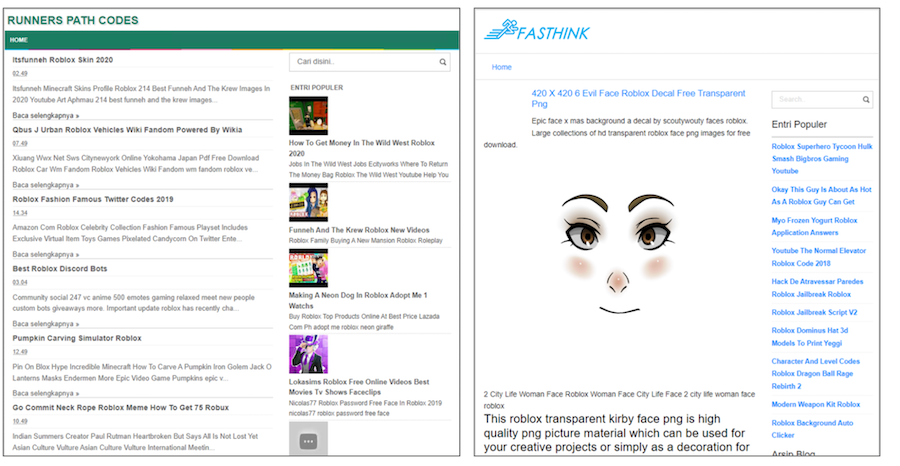Open thumbnail for Wild West Roblox money post
Viewport: 900px width, 466px height.
tap(308, 116)
